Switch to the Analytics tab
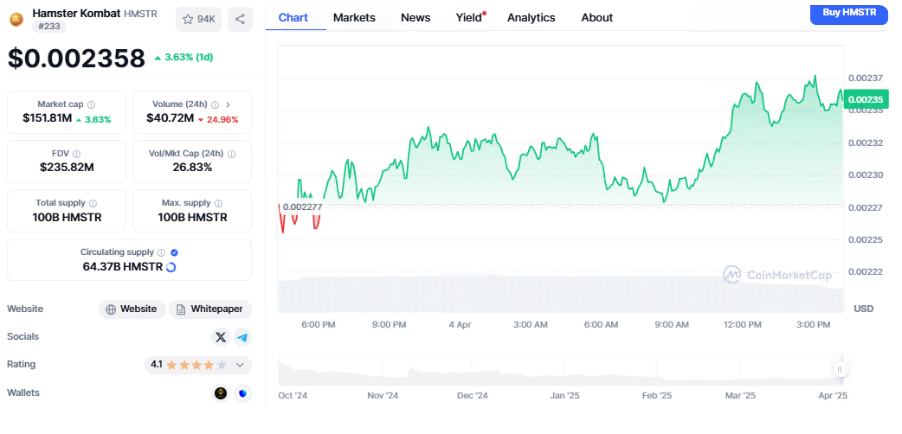 [x=531, y=17]
